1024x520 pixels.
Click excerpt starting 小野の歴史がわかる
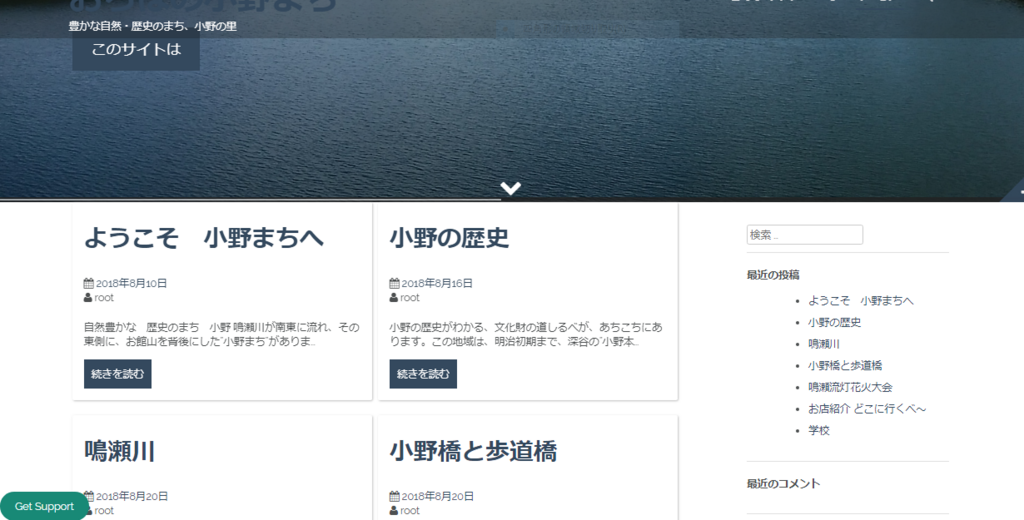click(526, 334)
